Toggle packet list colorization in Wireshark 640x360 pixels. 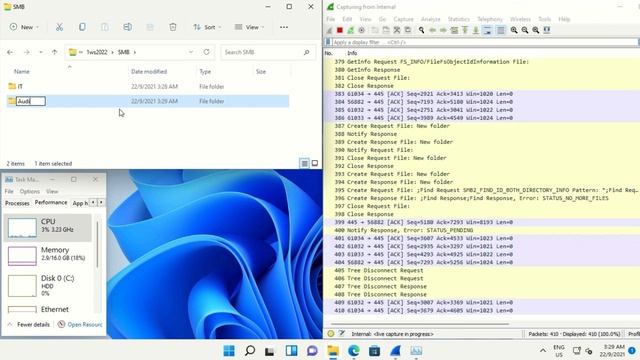click(x=501, y=30)
